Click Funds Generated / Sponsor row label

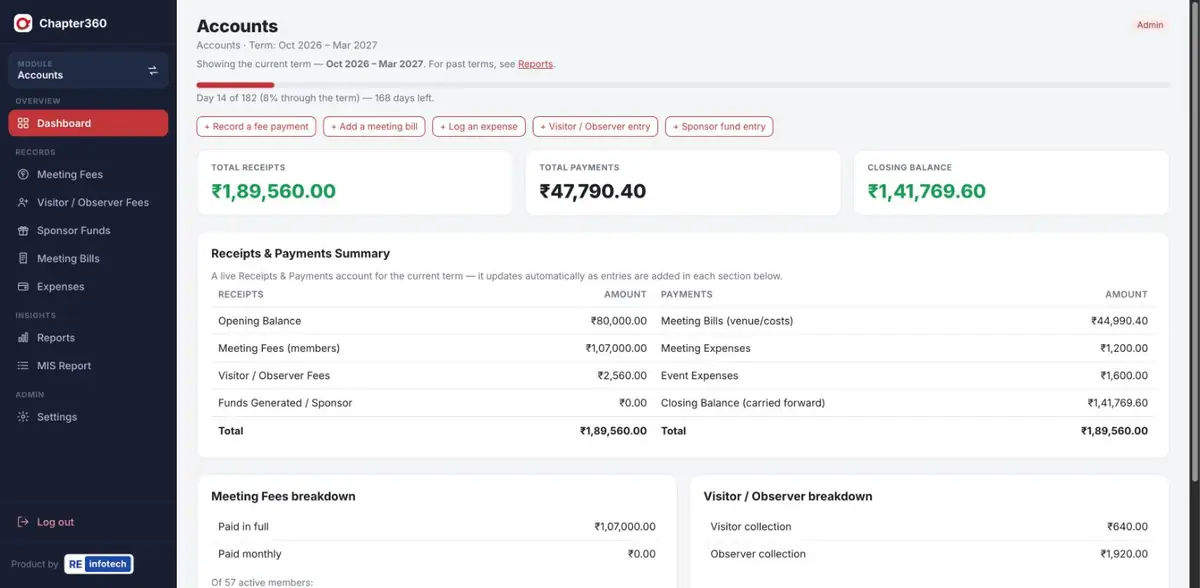[x=285, y=403]
